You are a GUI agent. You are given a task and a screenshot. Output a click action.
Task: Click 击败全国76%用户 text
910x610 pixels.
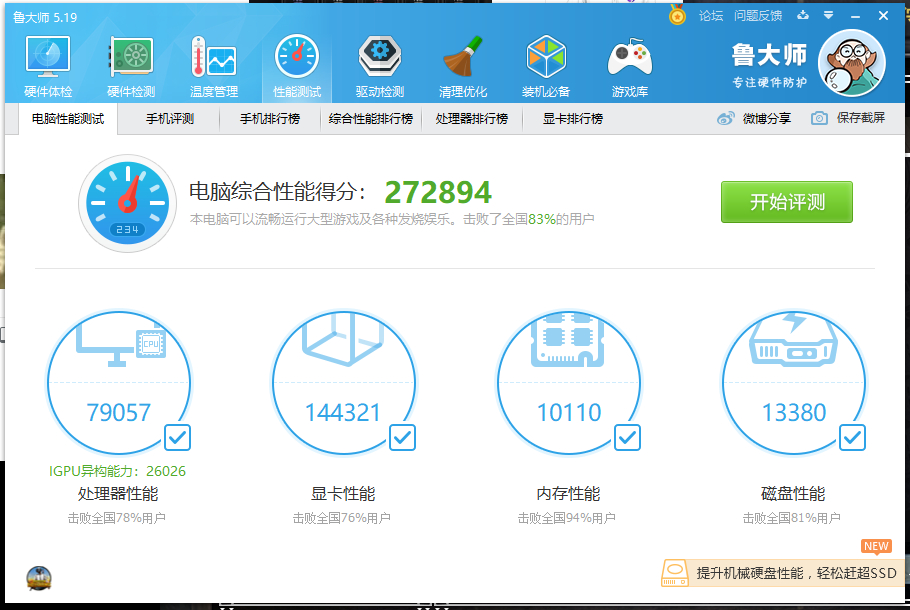[341, 518]
